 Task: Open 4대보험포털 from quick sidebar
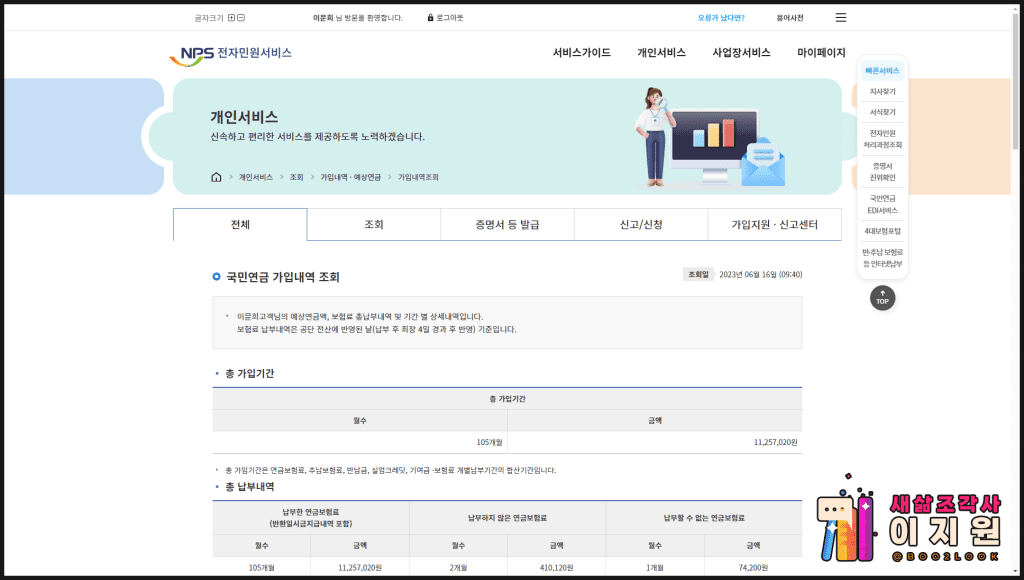(x=882, y=231)
